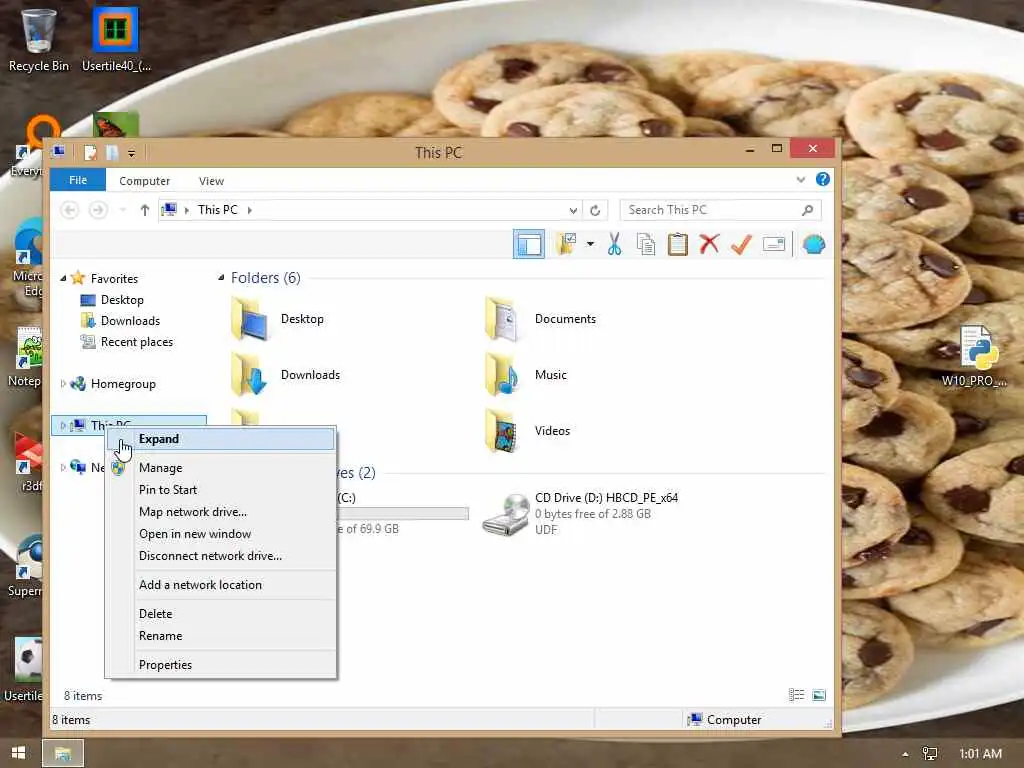Click the Rename toolbar icon
The height and width of the screenshot is (768, 1024).
[x=774, y=244]
